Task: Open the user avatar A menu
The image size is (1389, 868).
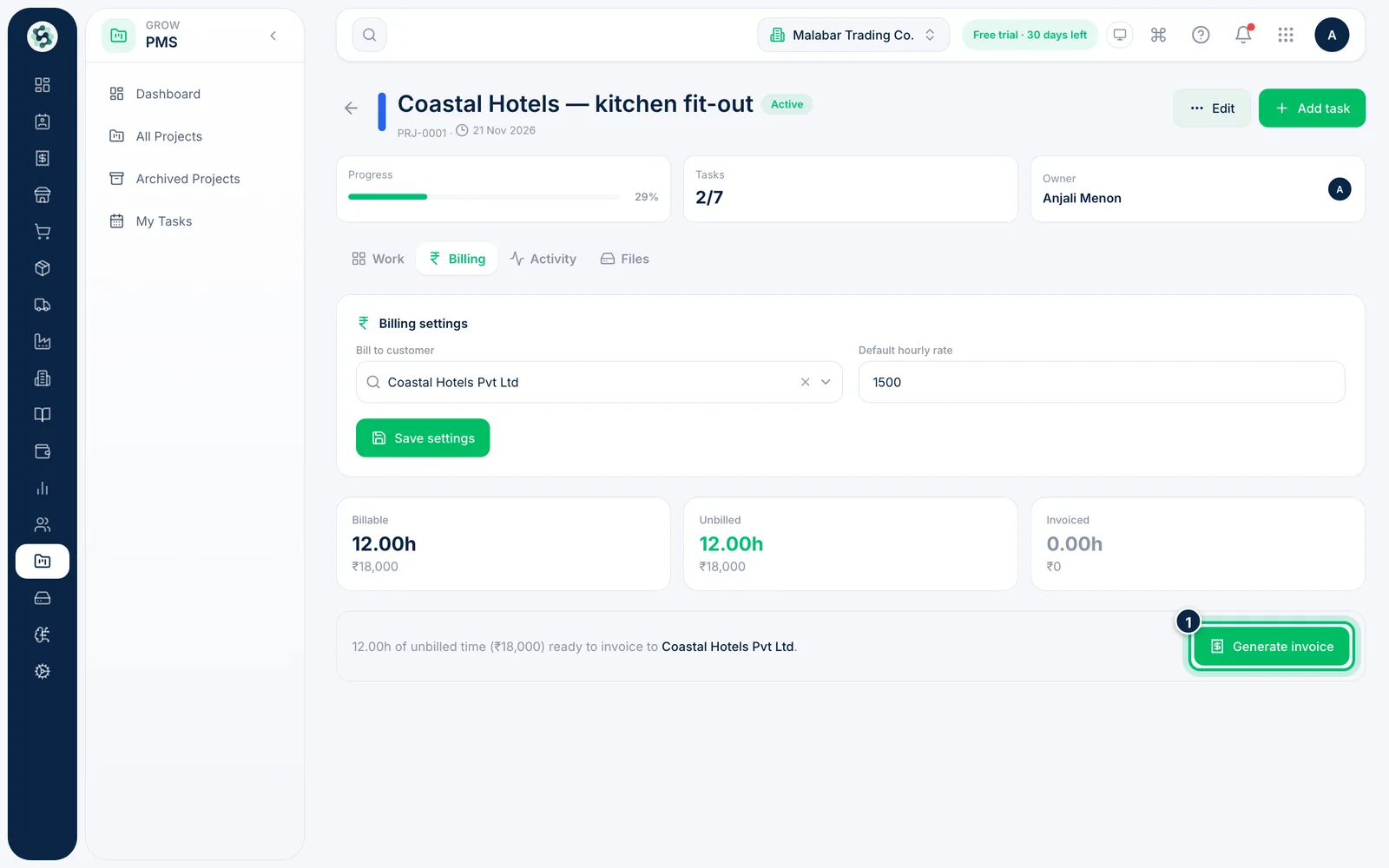Action: [x=1332, y=35]
